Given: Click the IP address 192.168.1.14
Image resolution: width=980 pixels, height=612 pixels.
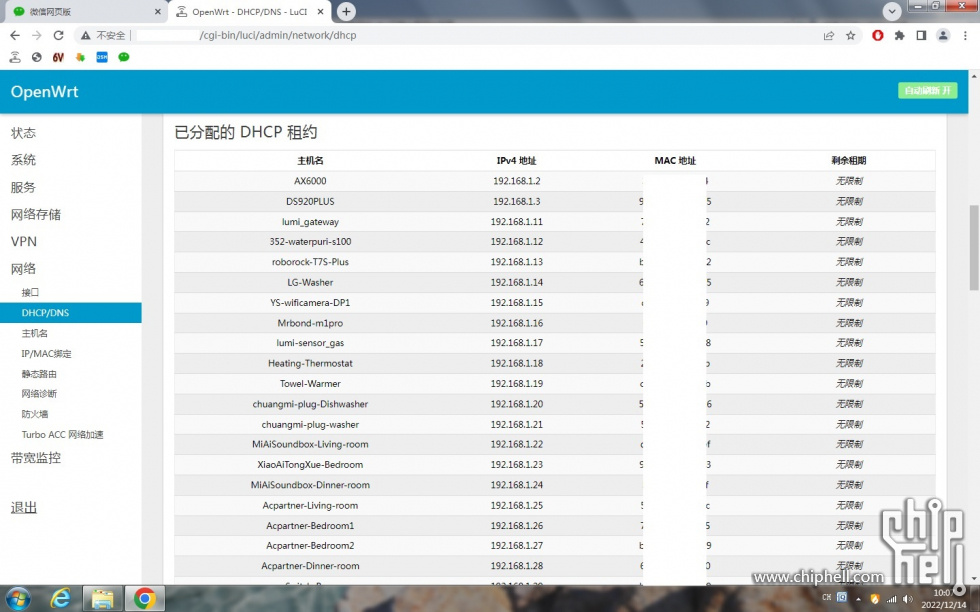Looking at the screenshot, I should pyautogui.click(x=517, y=283).
